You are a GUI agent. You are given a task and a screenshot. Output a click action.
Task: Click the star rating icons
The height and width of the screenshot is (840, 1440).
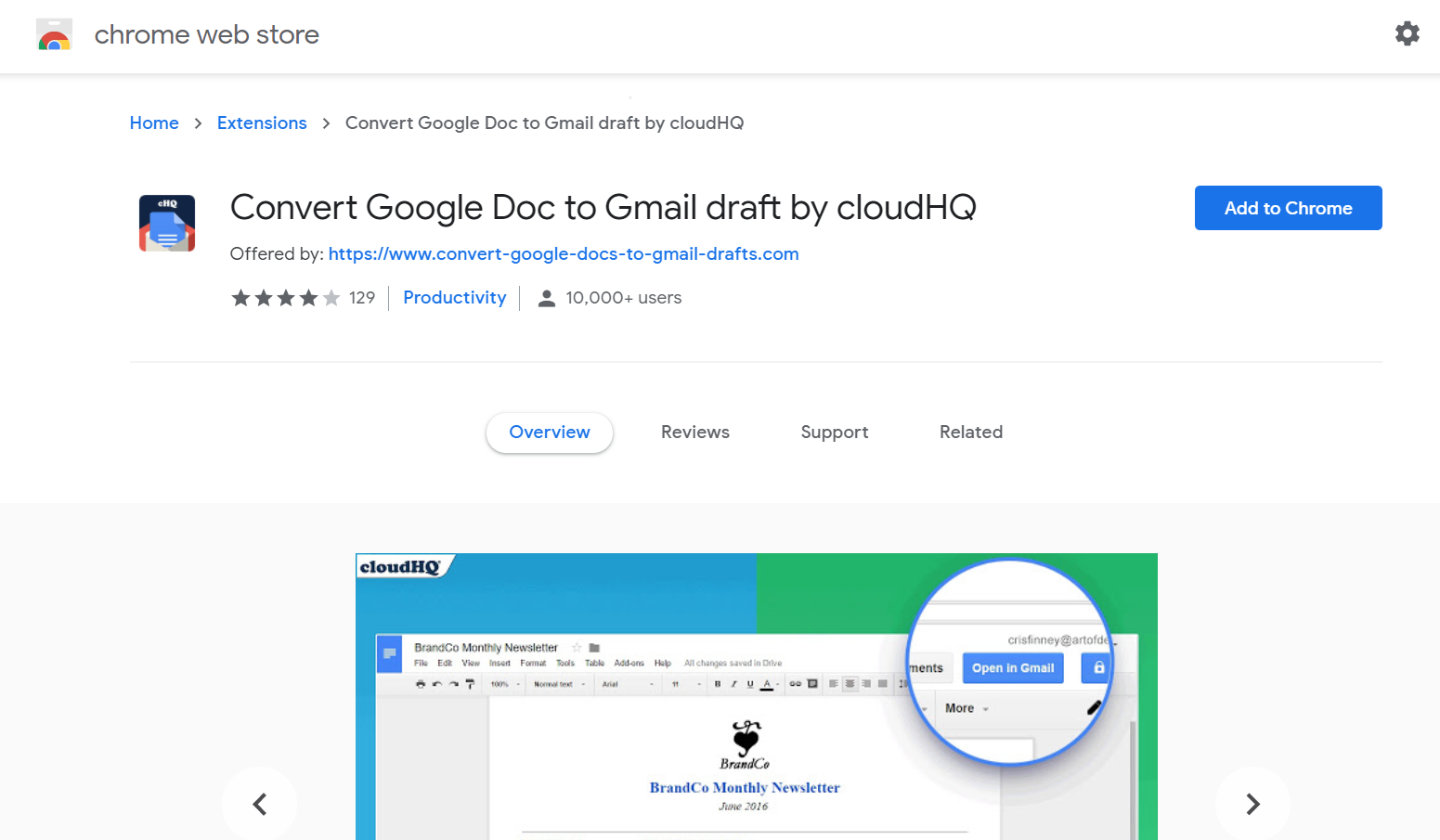[x=285, y=298]
